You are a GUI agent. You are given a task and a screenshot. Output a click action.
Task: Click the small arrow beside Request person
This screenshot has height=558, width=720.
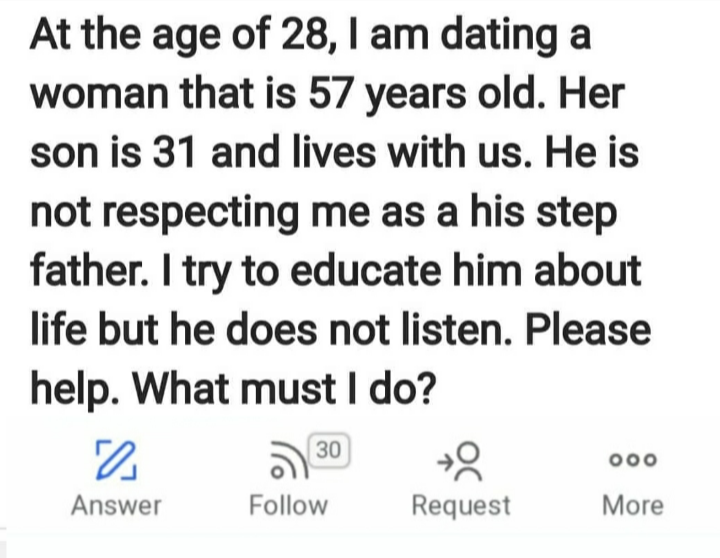[x=445, y=463]
